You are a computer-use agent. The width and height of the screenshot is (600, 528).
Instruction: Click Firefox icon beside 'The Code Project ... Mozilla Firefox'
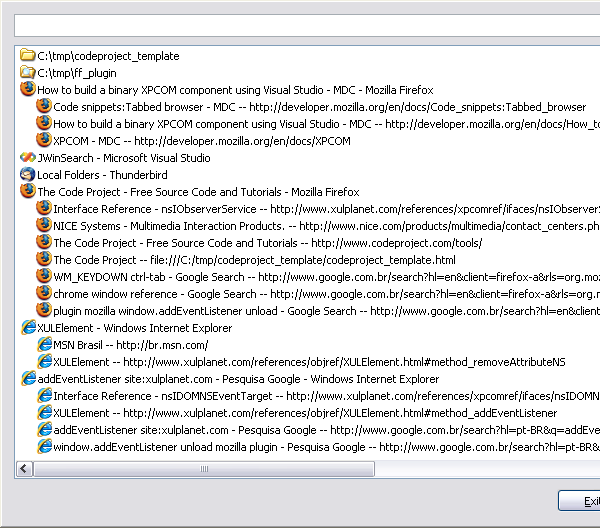tap(28, 191)
